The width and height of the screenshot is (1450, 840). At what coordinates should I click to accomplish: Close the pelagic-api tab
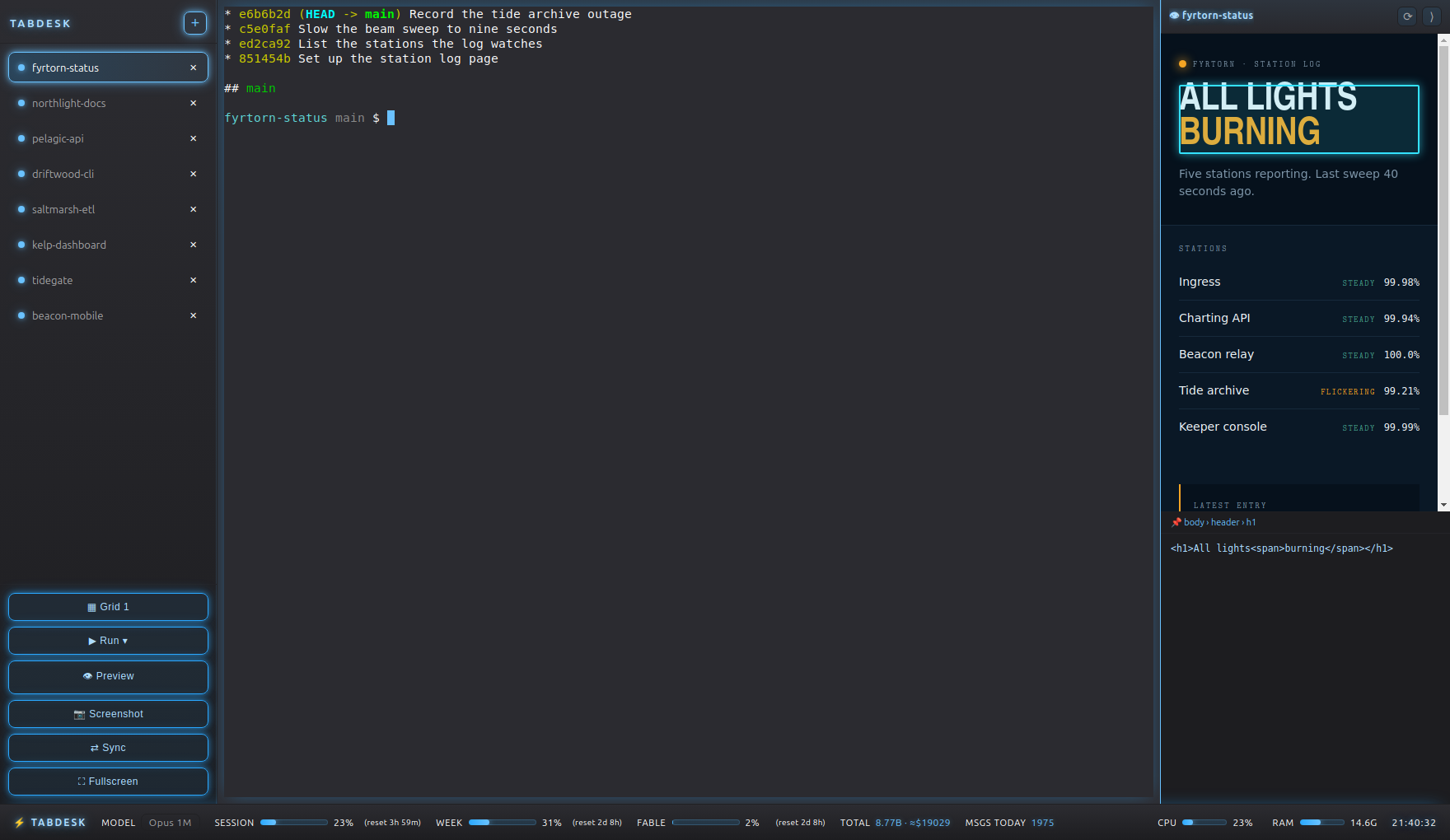pyautogui.click(x=194, y=138)
